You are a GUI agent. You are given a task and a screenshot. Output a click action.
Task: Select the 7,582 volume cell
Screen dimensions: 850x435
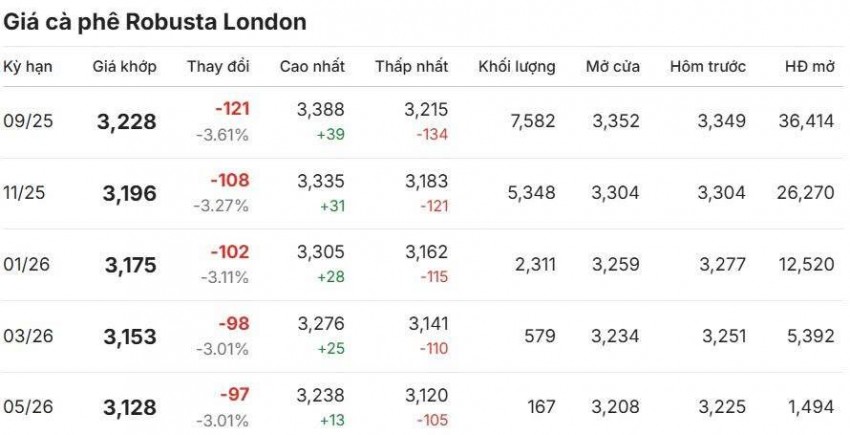click(531, 121)
